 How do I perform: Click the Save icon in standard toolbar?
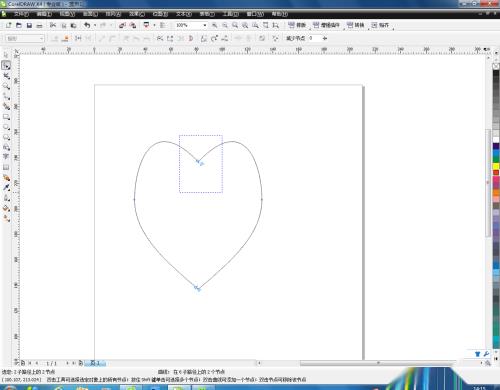(x=29, y=25)
